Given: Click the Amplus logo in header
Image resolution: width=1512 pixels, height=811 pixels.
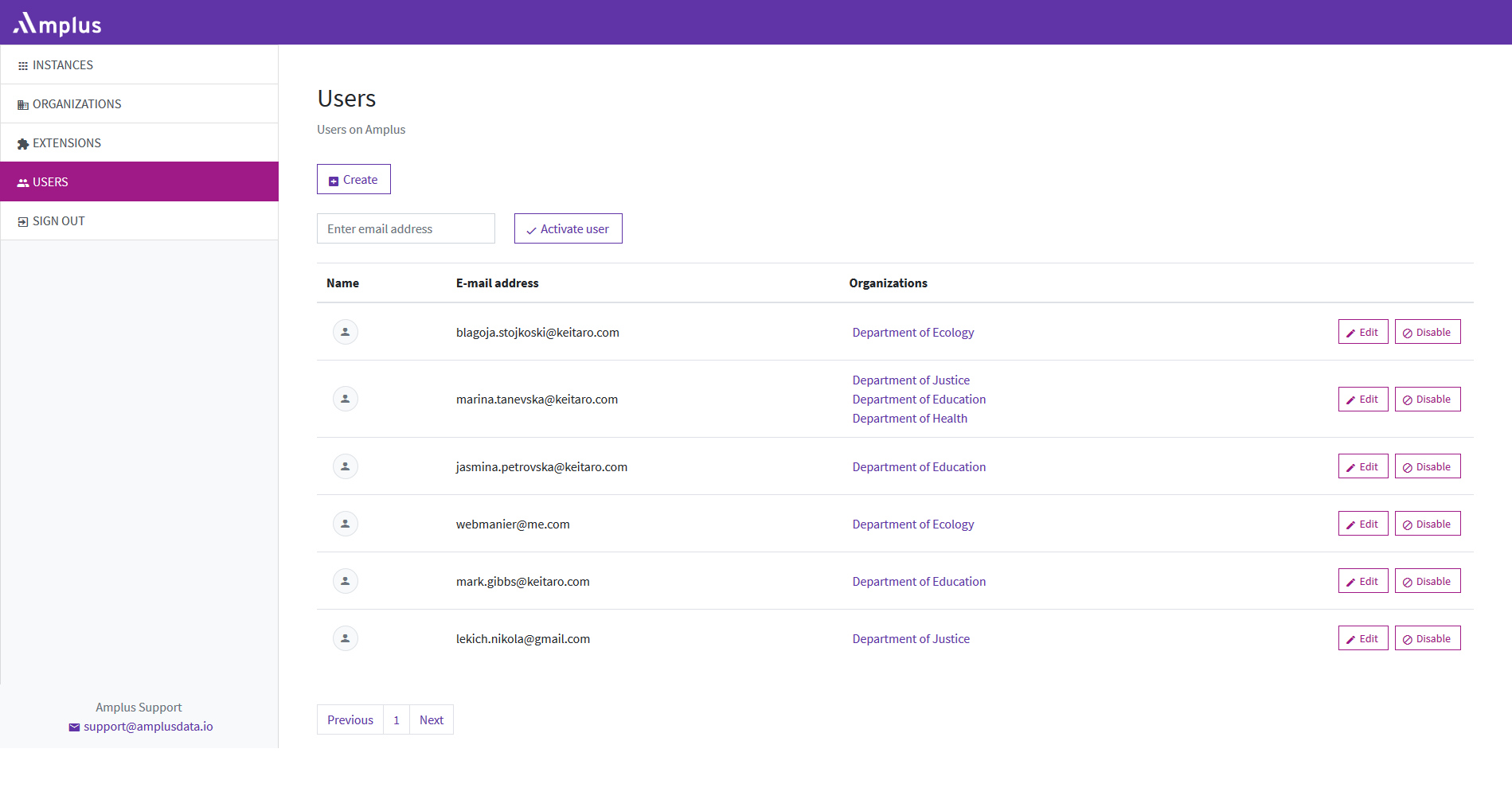Looking at the screenshot, I should coord(57,24).
